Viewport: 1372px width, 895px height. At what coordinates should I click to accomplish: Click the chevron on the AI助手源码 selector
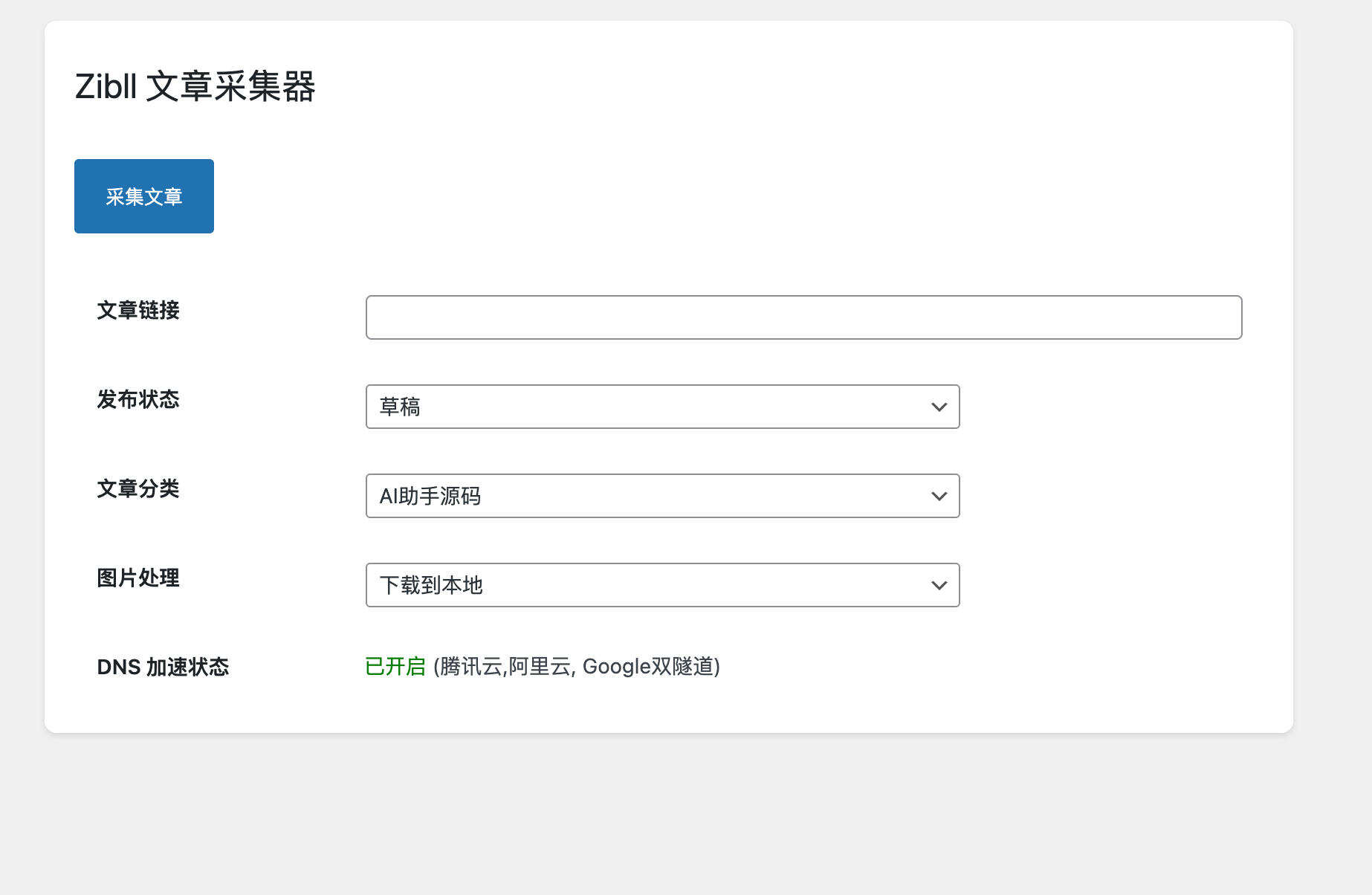point(939,496)
